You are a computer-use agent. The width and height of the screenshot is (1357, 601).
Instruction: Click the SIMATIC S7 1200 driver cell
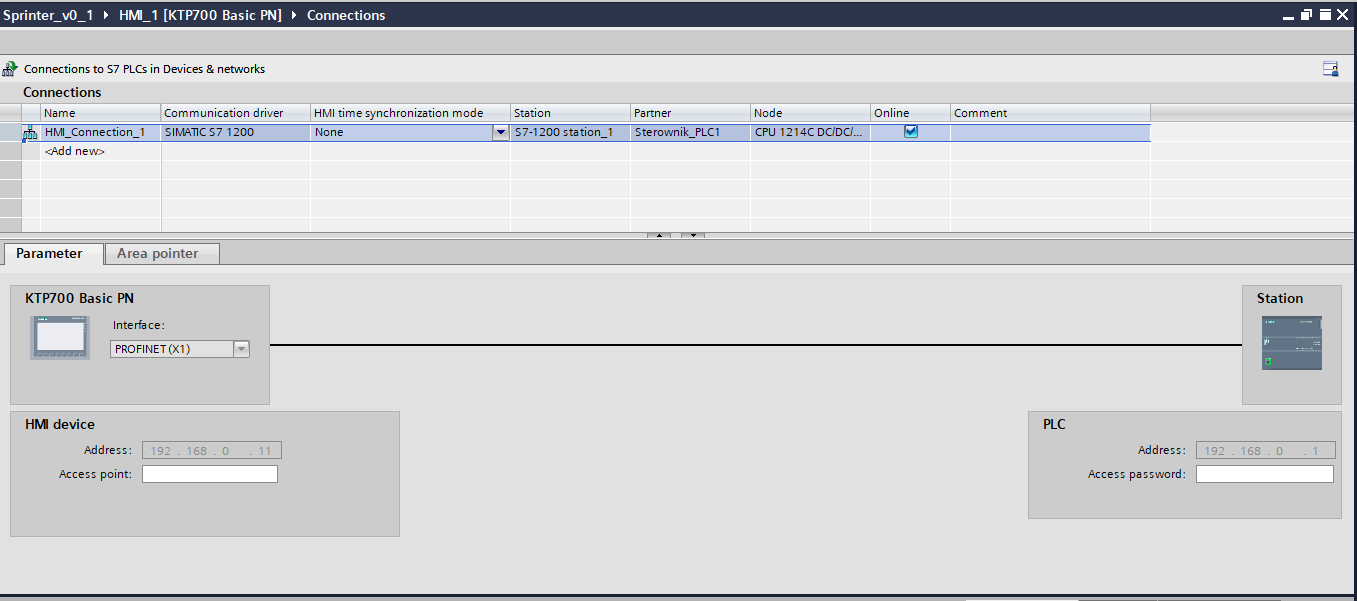tap(236, 132)
